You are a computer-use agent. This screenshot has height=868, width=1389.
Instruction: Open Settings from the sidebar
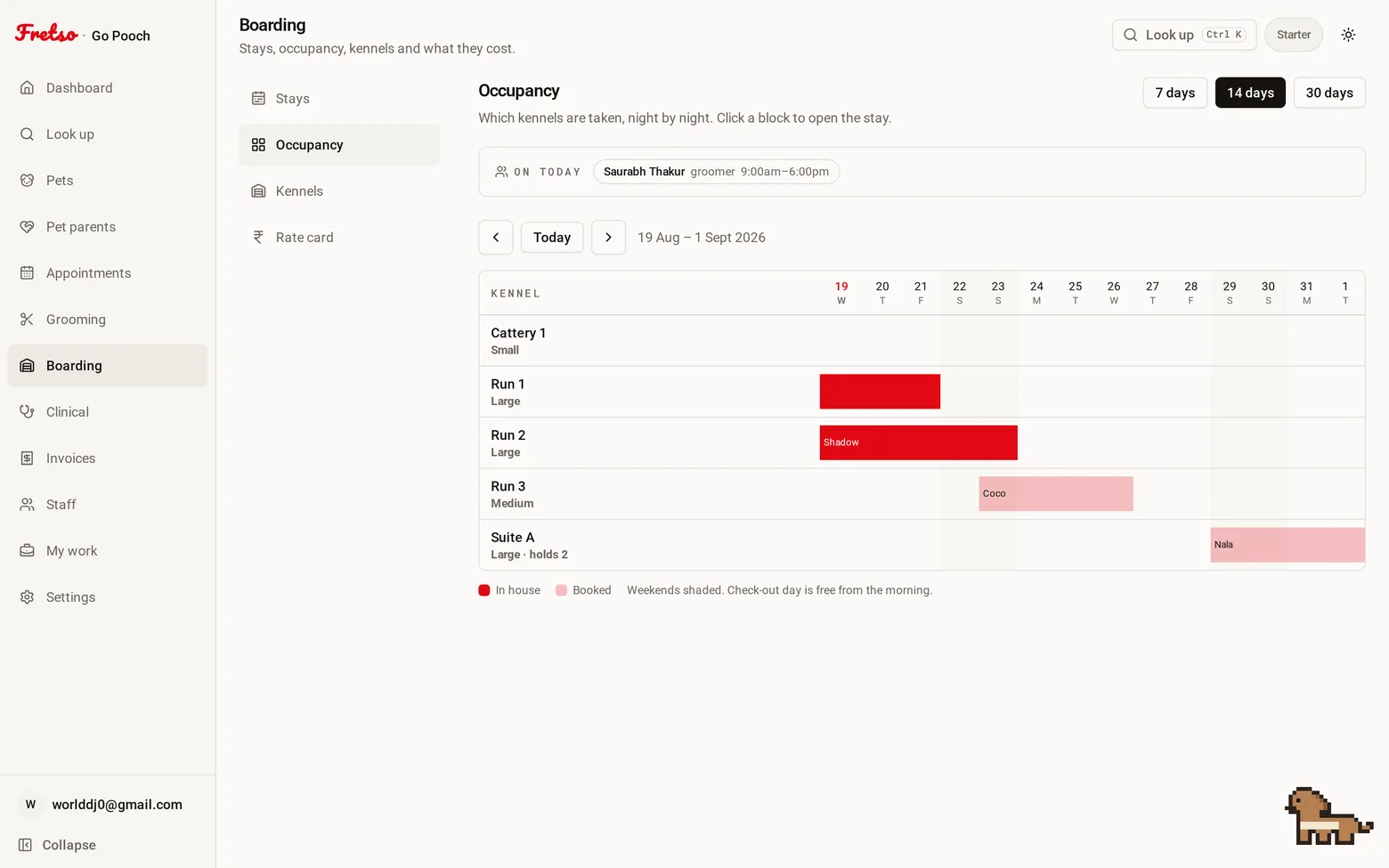(107, 597)
